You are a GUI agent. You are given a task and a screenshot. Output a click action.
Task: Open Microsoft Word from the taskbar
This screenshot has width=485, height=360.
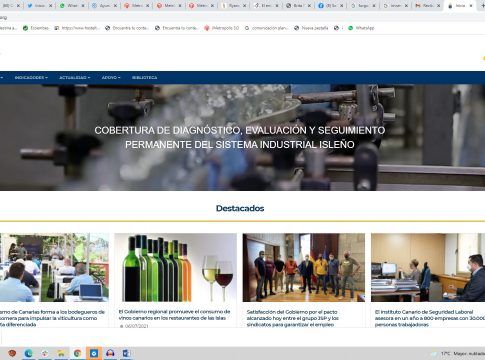click(126, 353)
